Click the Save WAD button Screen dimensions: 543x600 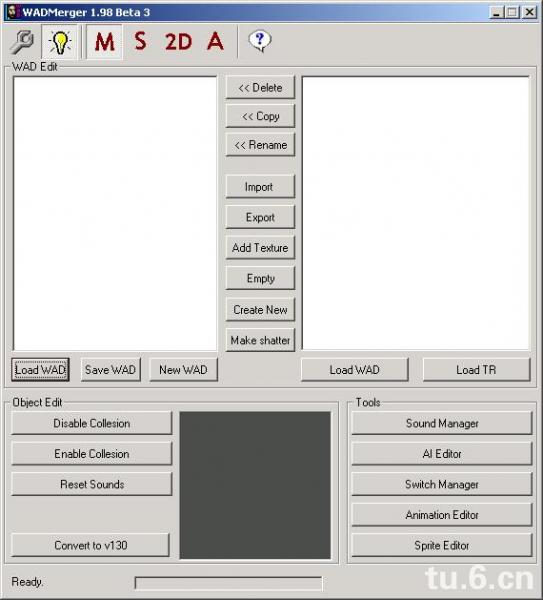pos(111,370)
